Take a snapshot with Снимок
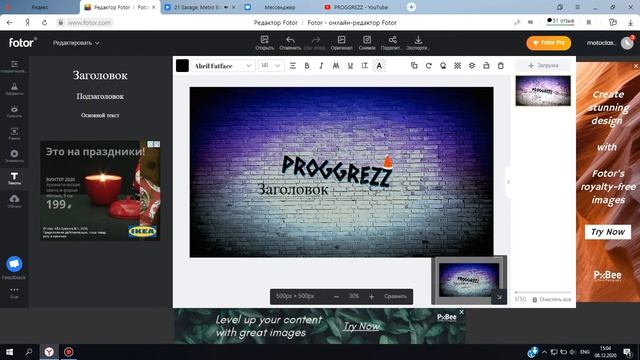640x360 pixels. click(x=367, y=42)
